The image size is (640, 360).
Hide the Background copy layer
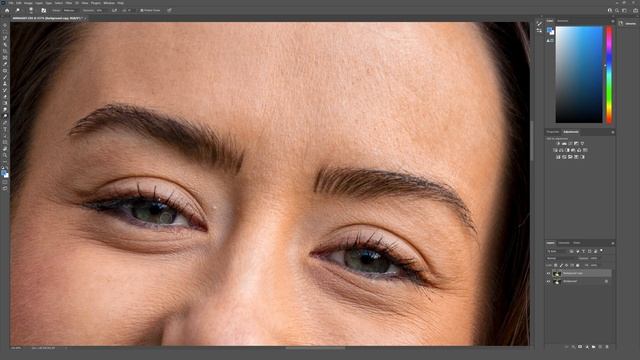coord(548,273)
